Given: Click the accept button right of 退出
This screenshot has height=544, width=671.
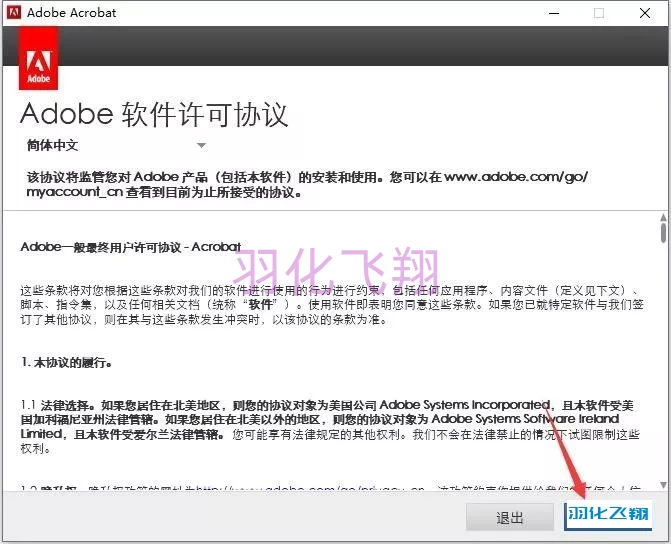Looking at the screenshot, I should tap(609, 516).
